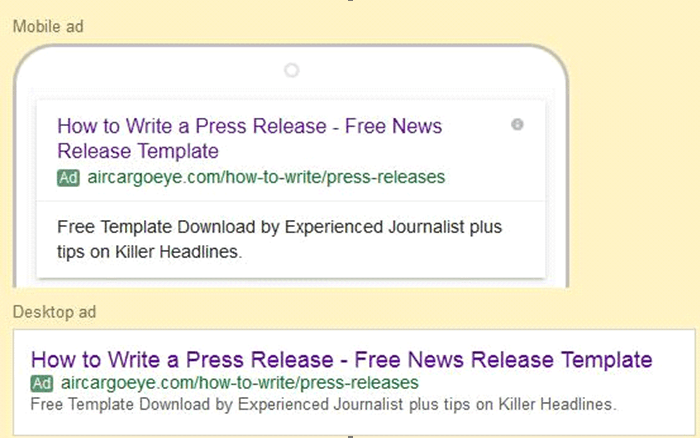Click the "Mobile ad" label
This screenshot has width=700, height=438.
[48, 26]
